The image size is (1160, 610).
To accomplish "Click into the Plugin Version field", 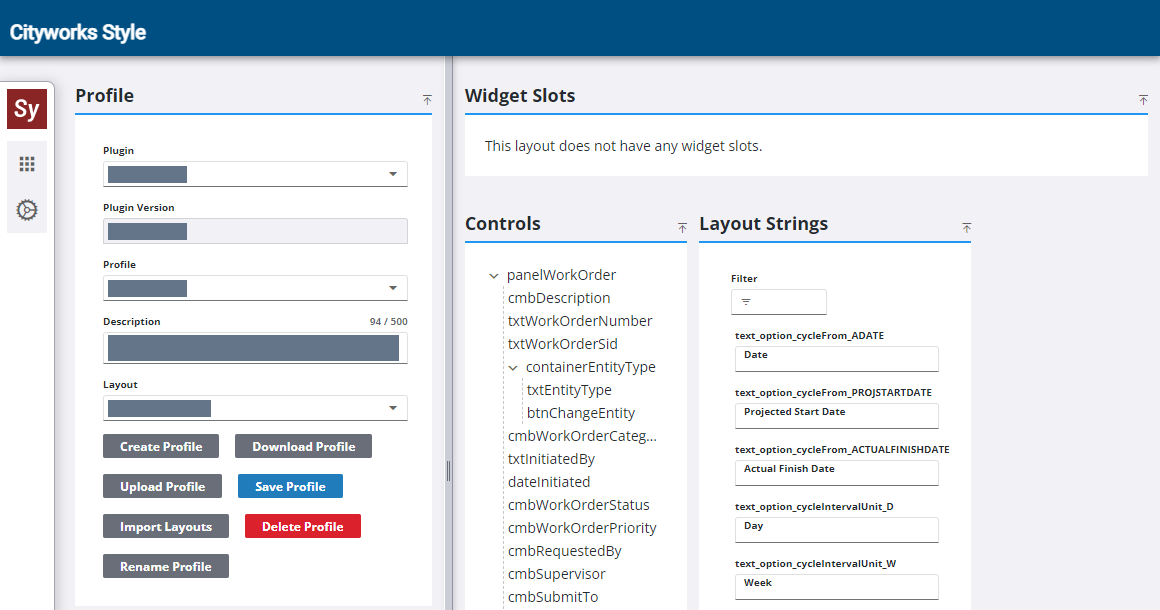I will point(255,231).
